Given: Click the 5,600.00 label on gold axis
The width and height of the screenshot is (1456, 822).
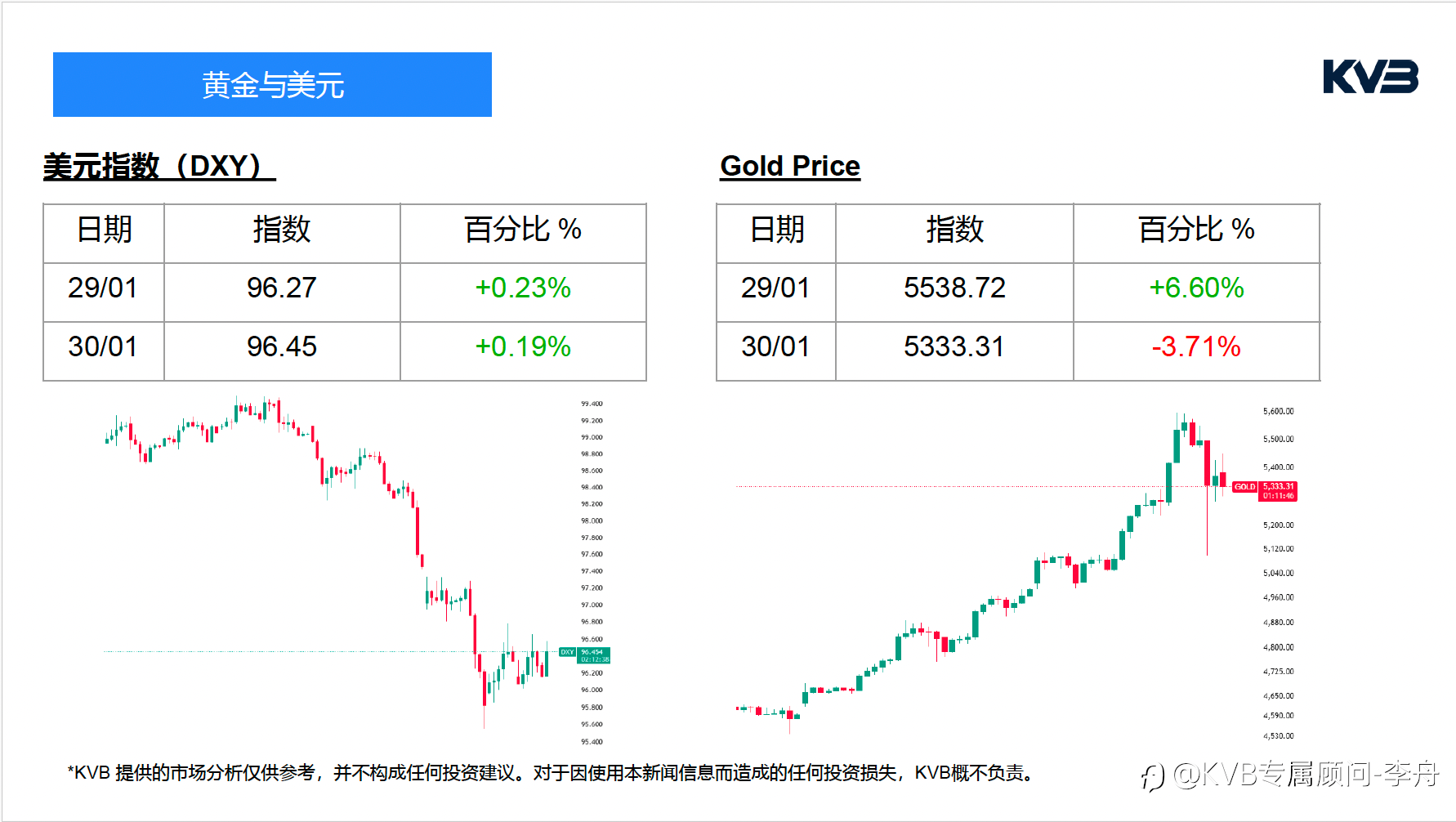Looking at the screenshot, I should pyautogui.click(x=1278, y=411).
